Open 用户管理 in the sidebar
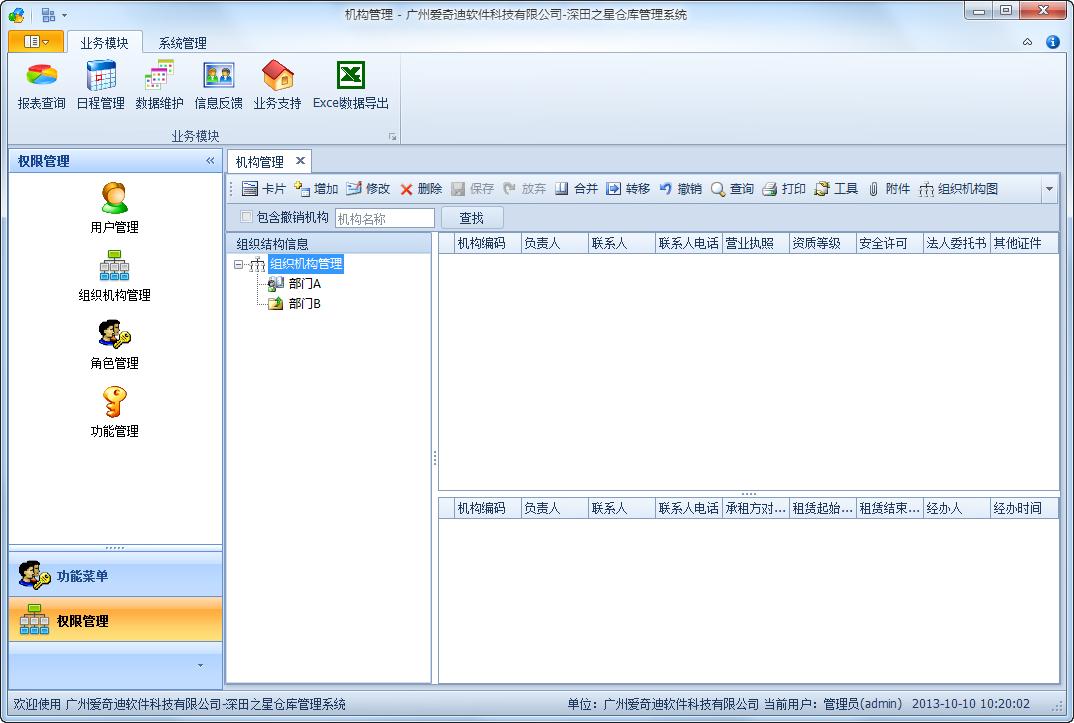Image resolution: width=1074 pixels, height=723 pixels. tap(114, 207)
